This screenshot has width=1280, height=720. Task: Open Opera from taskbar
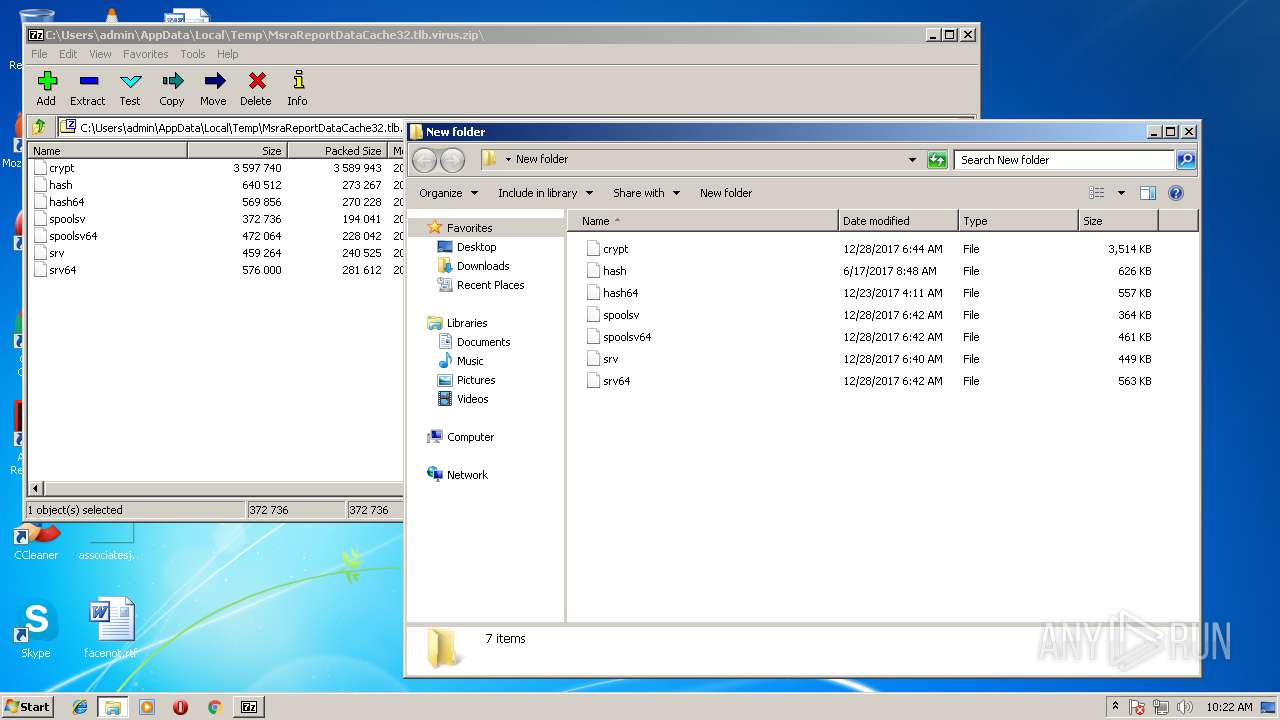[x=180, y=707]
